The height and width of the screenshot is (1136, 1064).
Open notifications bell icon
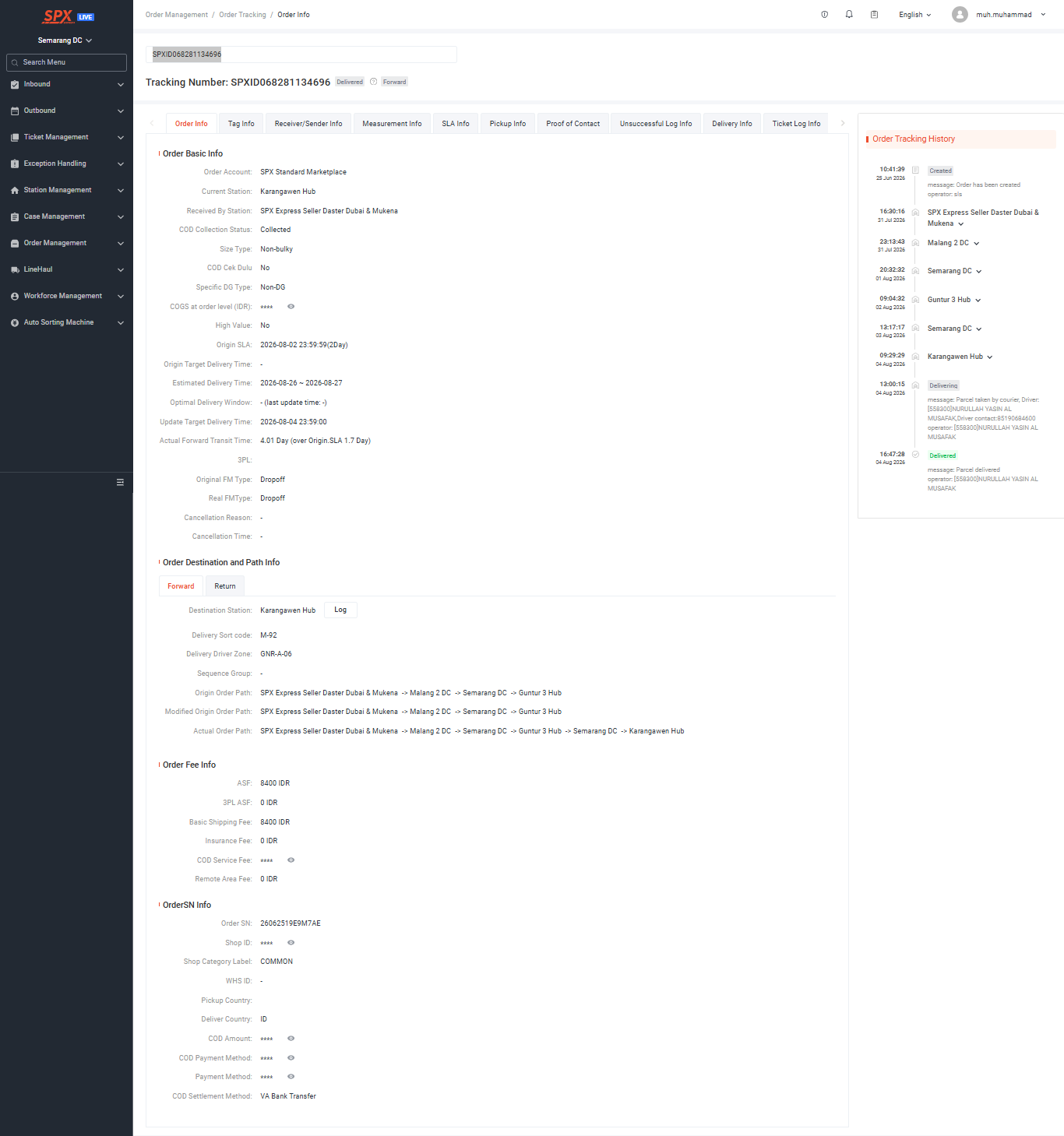pyautogui.click(x=849, y=15)
